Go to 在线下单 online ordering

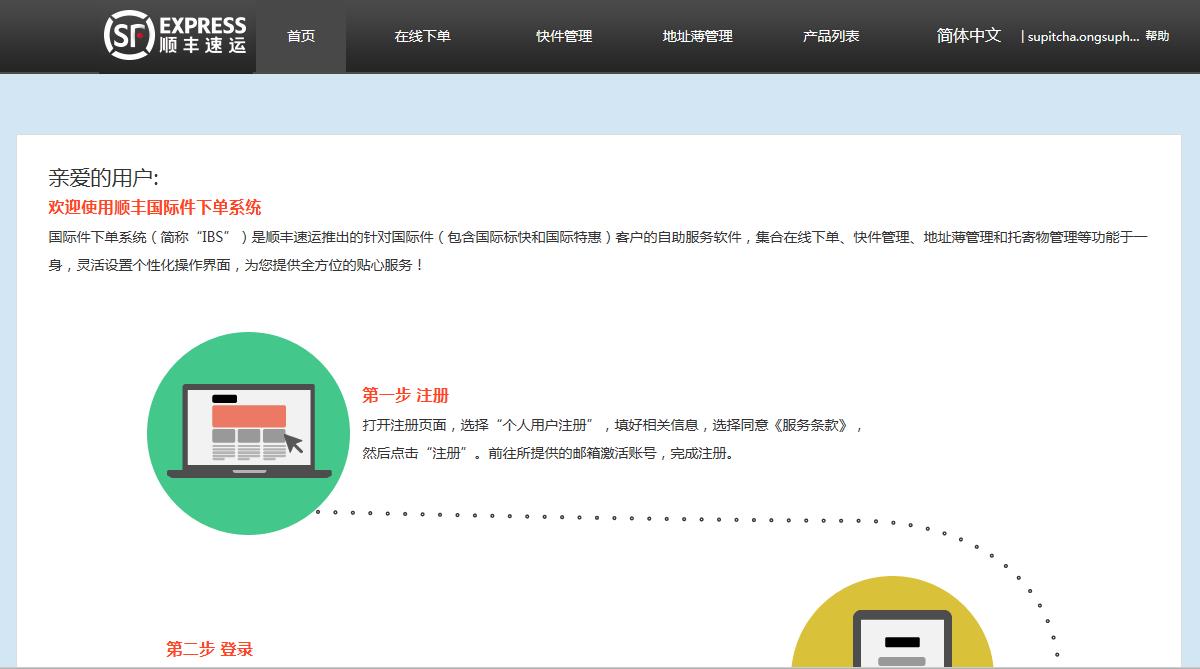coord(422,36)
